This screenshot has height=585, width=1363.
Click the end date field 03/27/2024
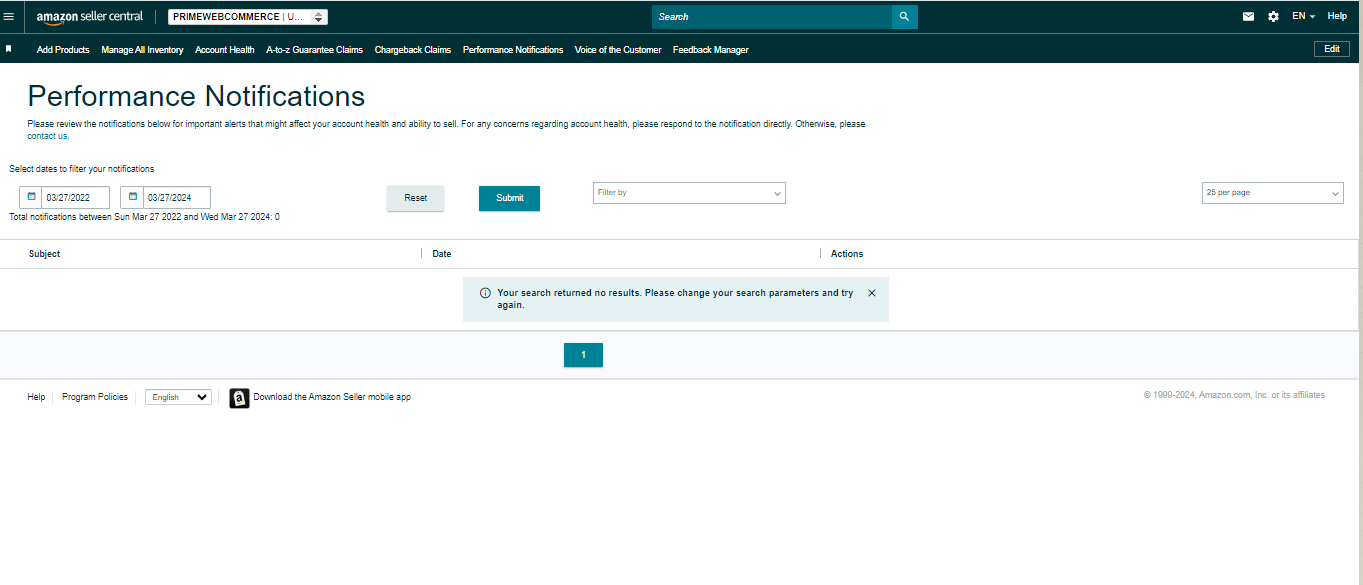(x=177, y=198)
